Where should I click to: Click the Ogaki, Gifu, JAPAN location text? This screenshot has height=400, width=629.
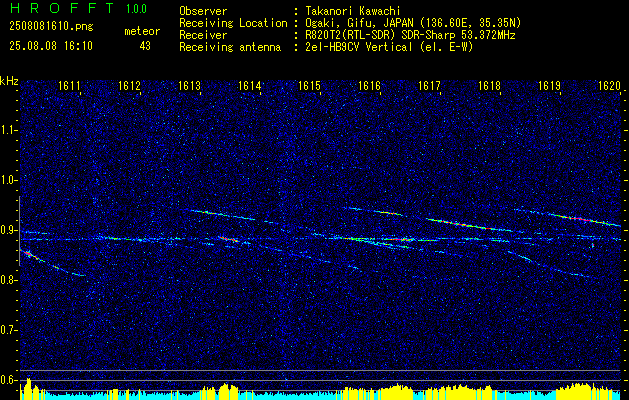412,23
